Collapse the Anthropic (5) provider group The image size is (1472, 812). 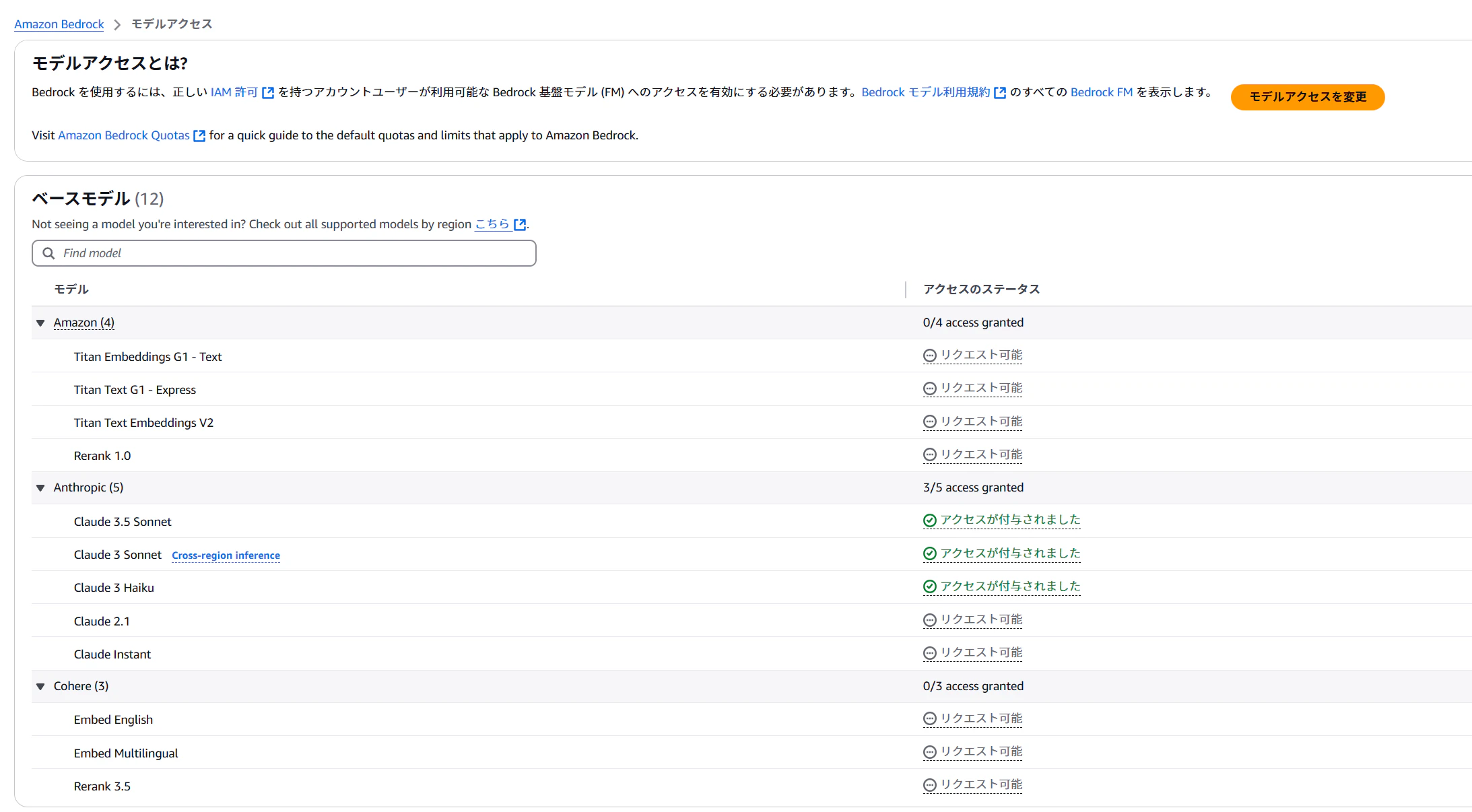pyautogui.click(x=40, y=488)
